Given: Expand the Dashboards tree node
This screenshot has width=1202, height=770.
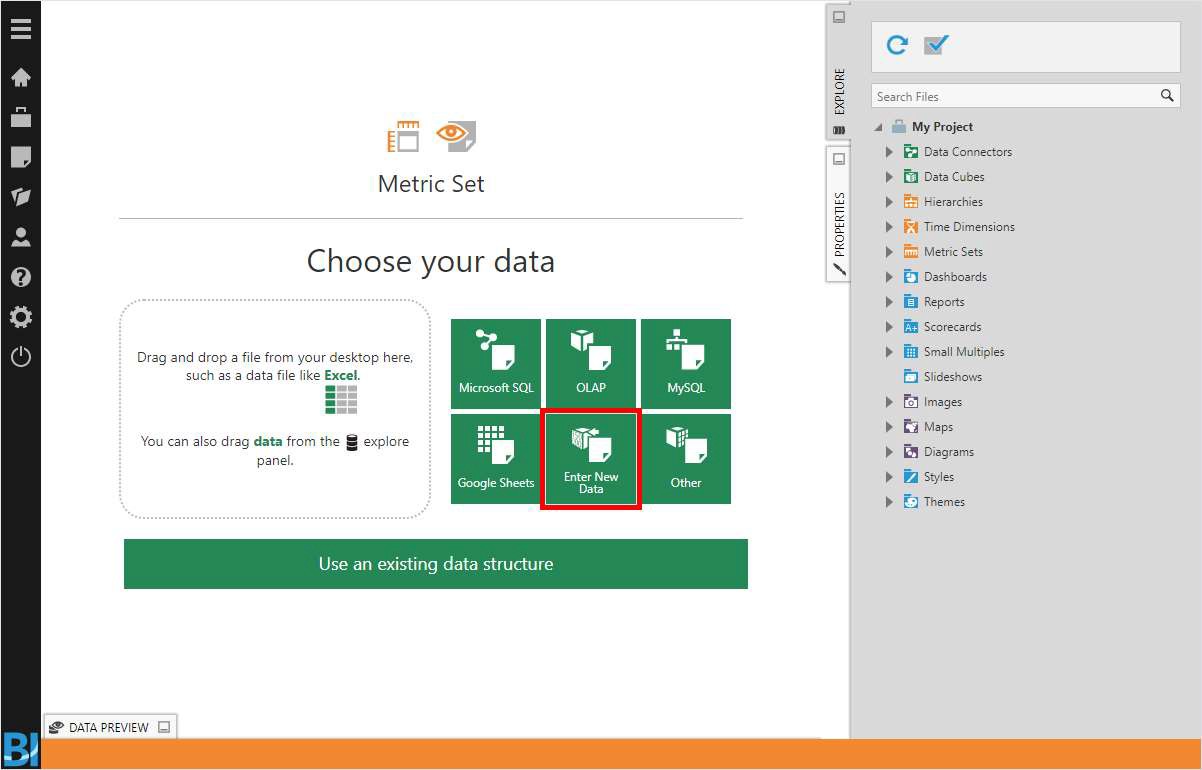Looking at the screenshot, I should tap(890, 276).
